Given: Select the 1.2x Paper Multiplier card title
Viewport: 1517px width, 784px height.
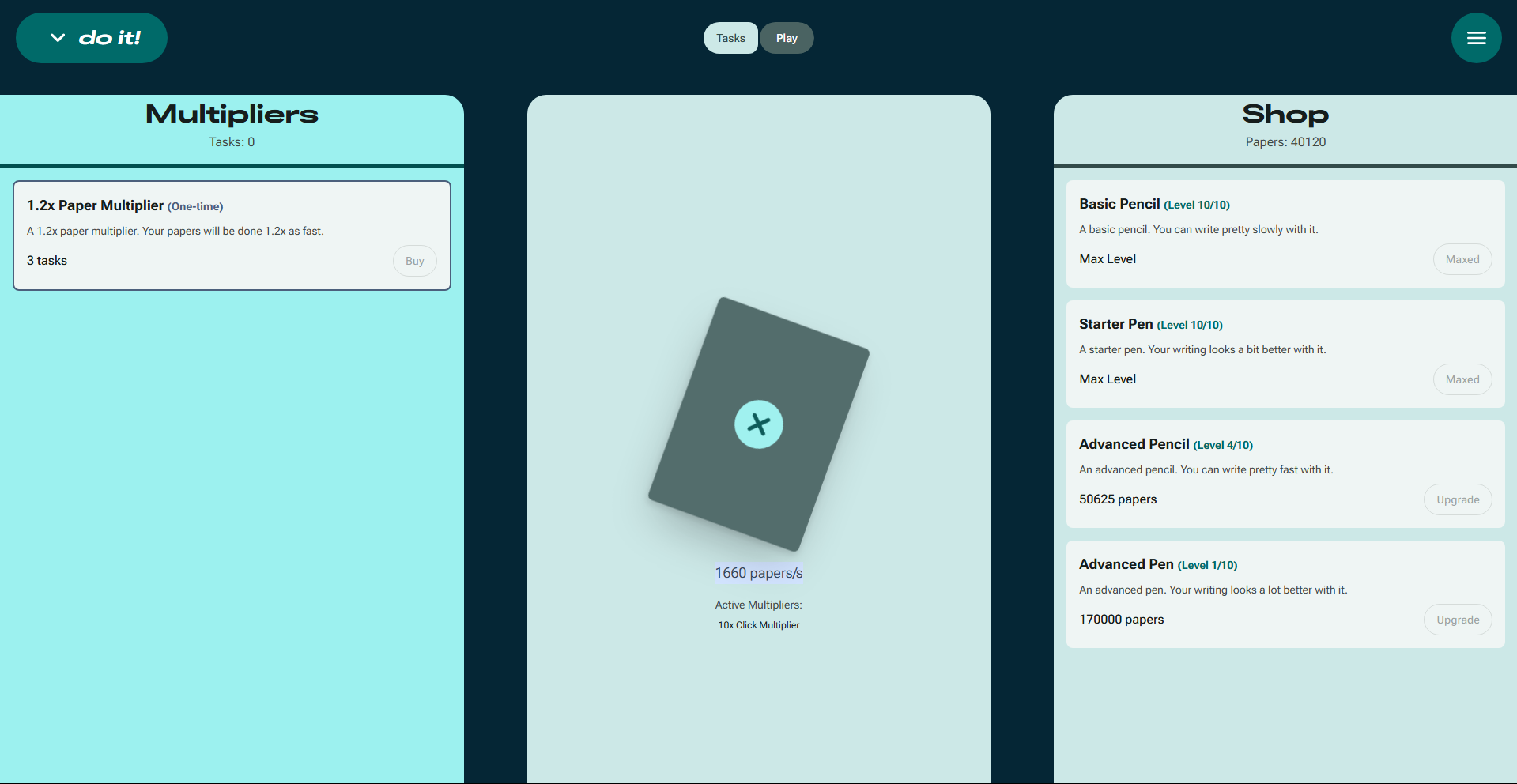Looking at the screenshot, I should pos(95,205).
